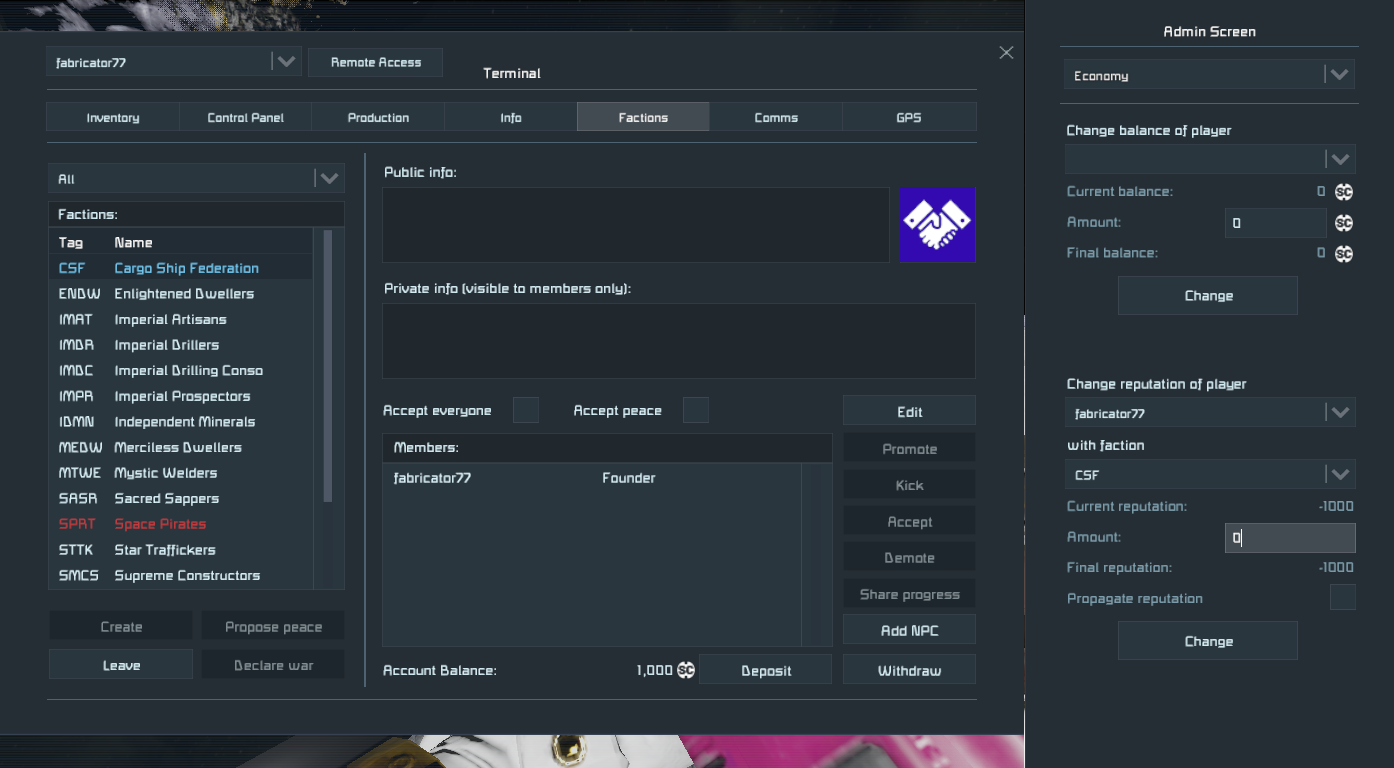1394x768 pixels.
Task: Click the Space Credits icon beside Account Balance
Action: point(686,670)
